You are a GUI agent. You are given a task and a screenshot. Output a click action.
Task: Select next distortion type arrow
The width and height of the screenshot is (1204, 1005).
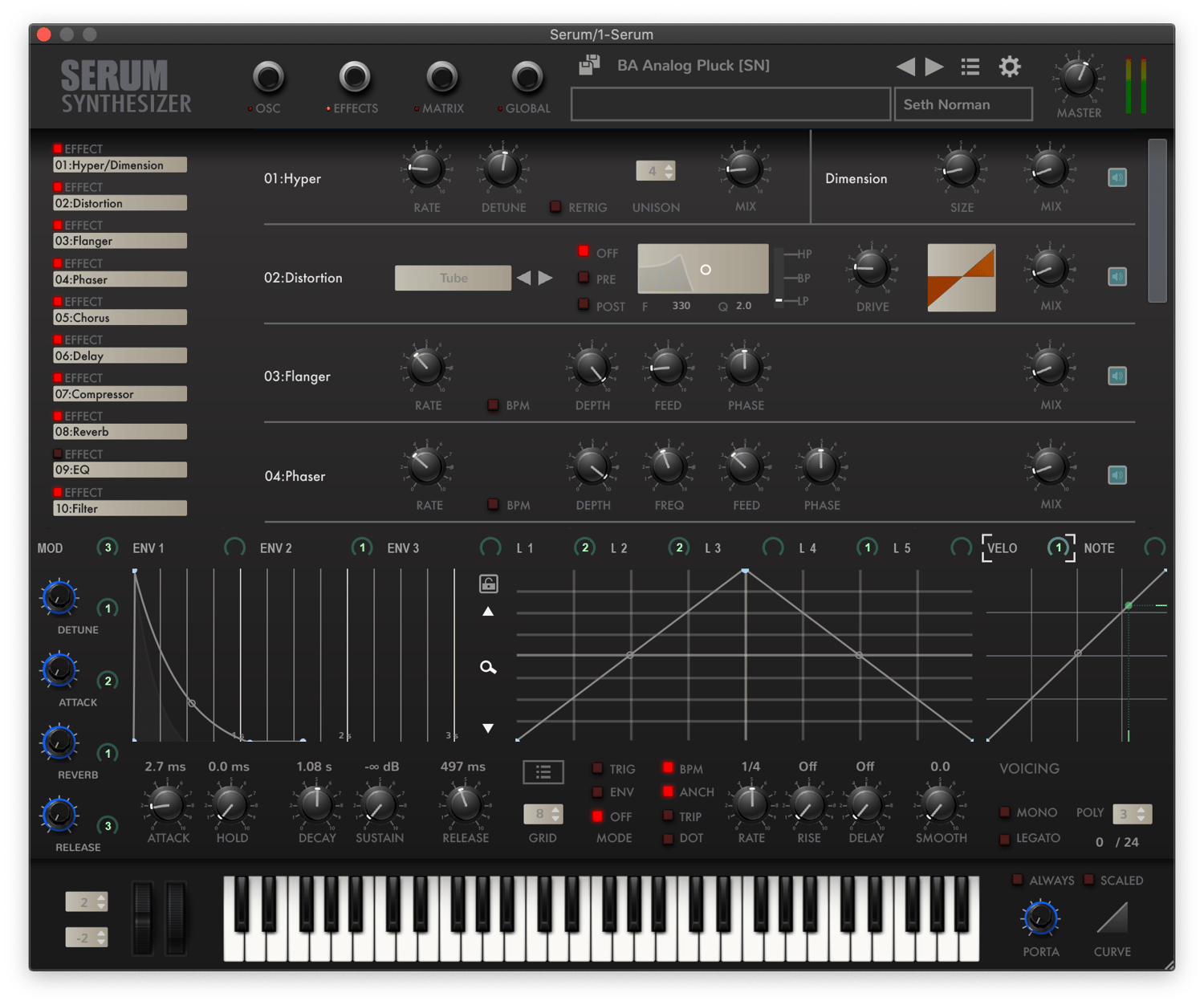click(x=546, y=278)
